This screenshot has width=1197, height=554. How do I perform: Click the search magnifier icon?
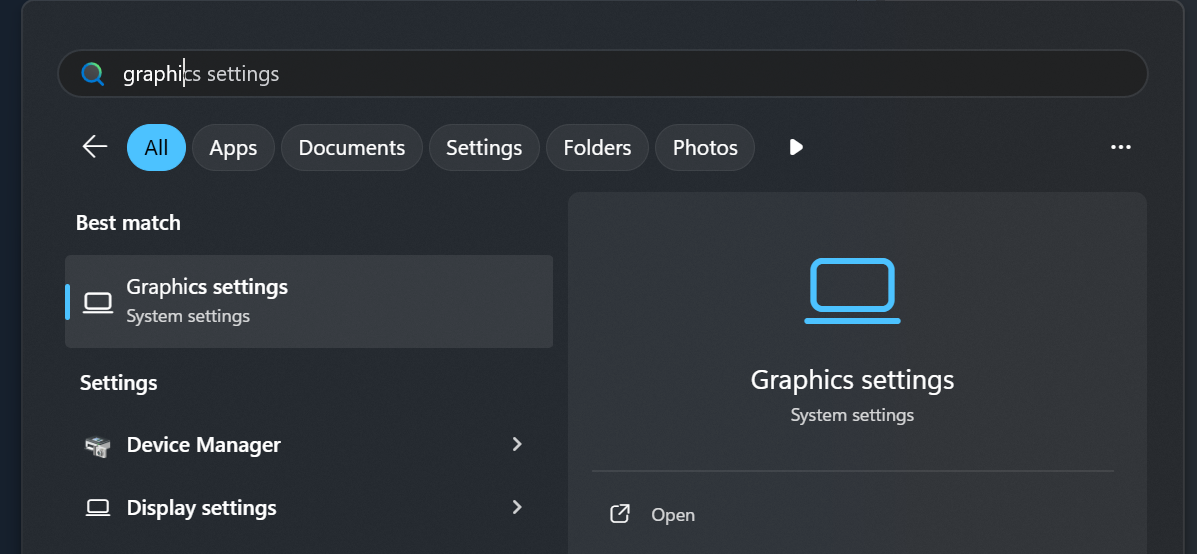93,74
